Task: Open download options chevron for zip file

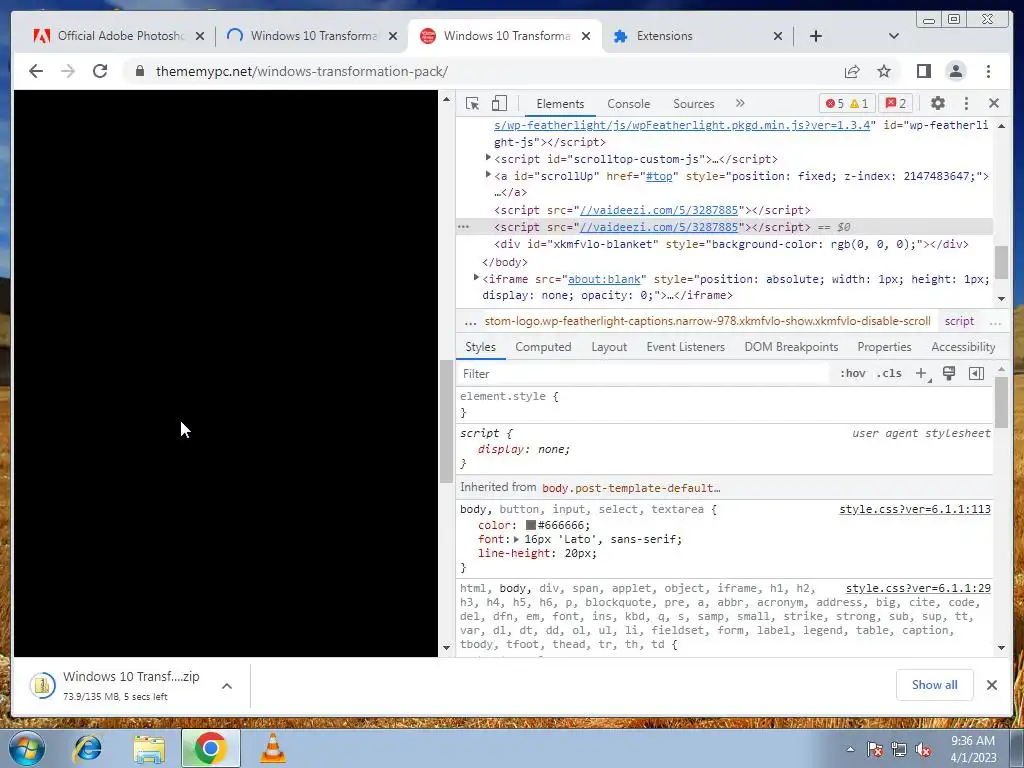Action: pyautogui.click(x=227, y=686)
